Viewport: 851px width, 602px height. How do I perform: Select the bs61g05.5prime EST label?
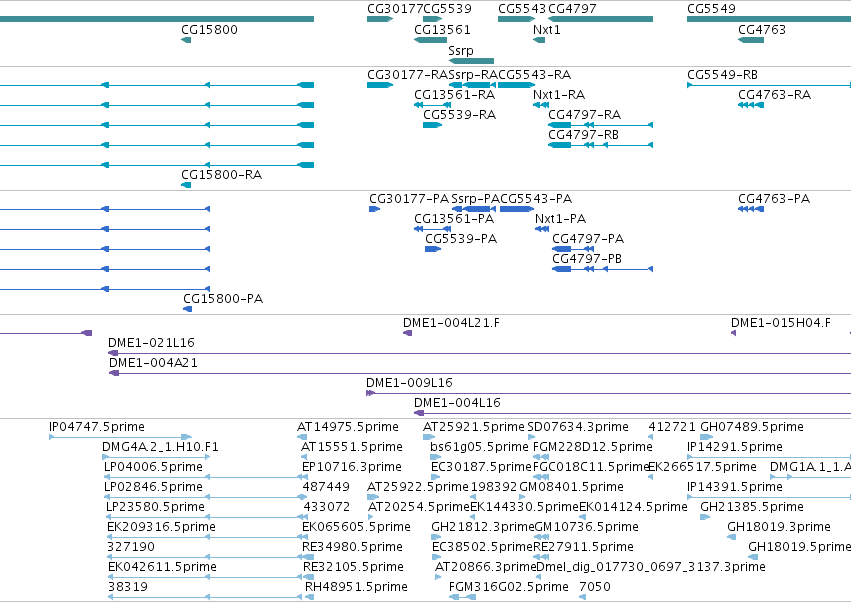tap(479, 447)
